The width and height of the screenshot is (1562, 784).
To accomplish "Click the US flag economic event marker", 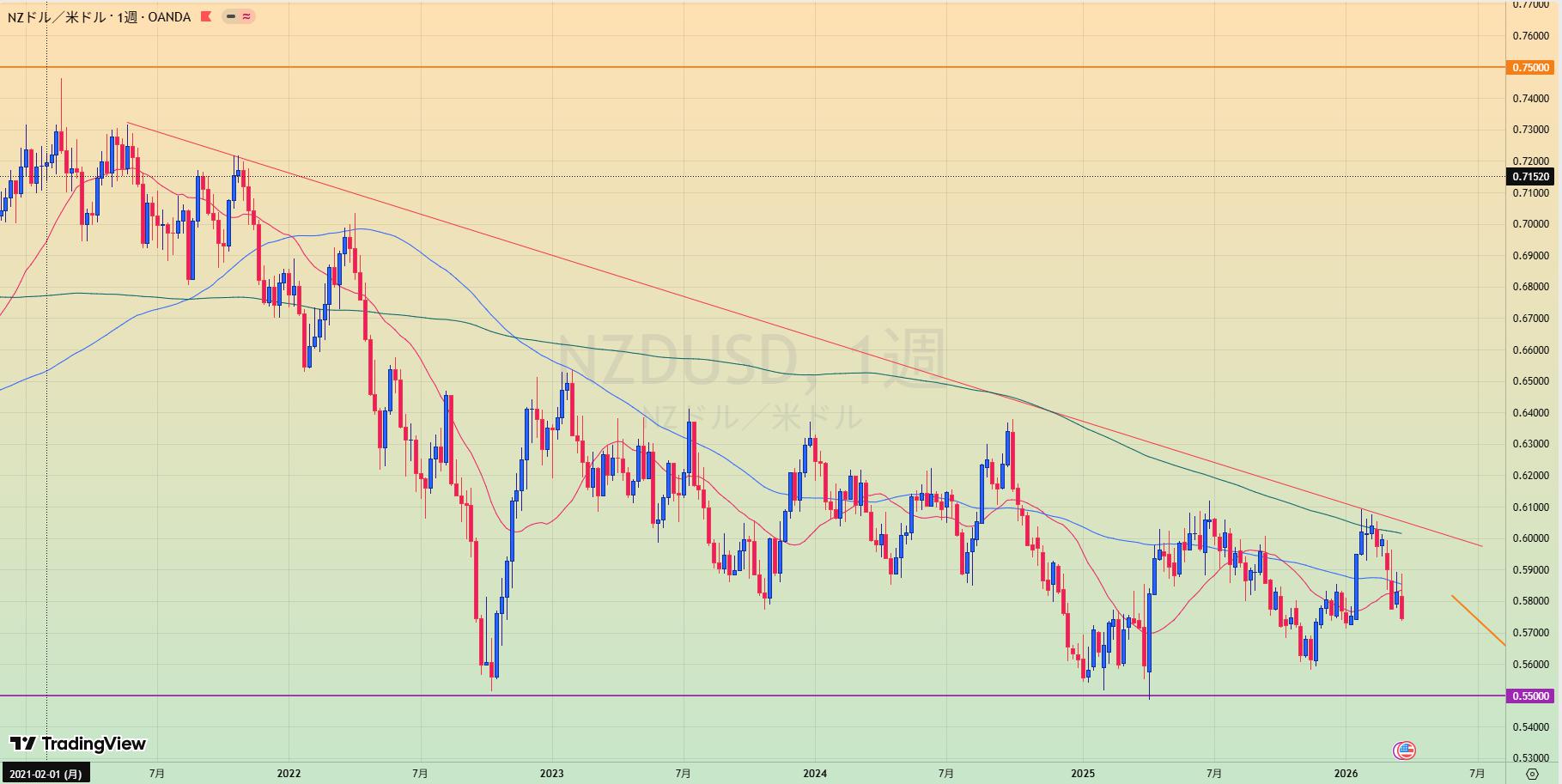I will tap(1405, 751).
